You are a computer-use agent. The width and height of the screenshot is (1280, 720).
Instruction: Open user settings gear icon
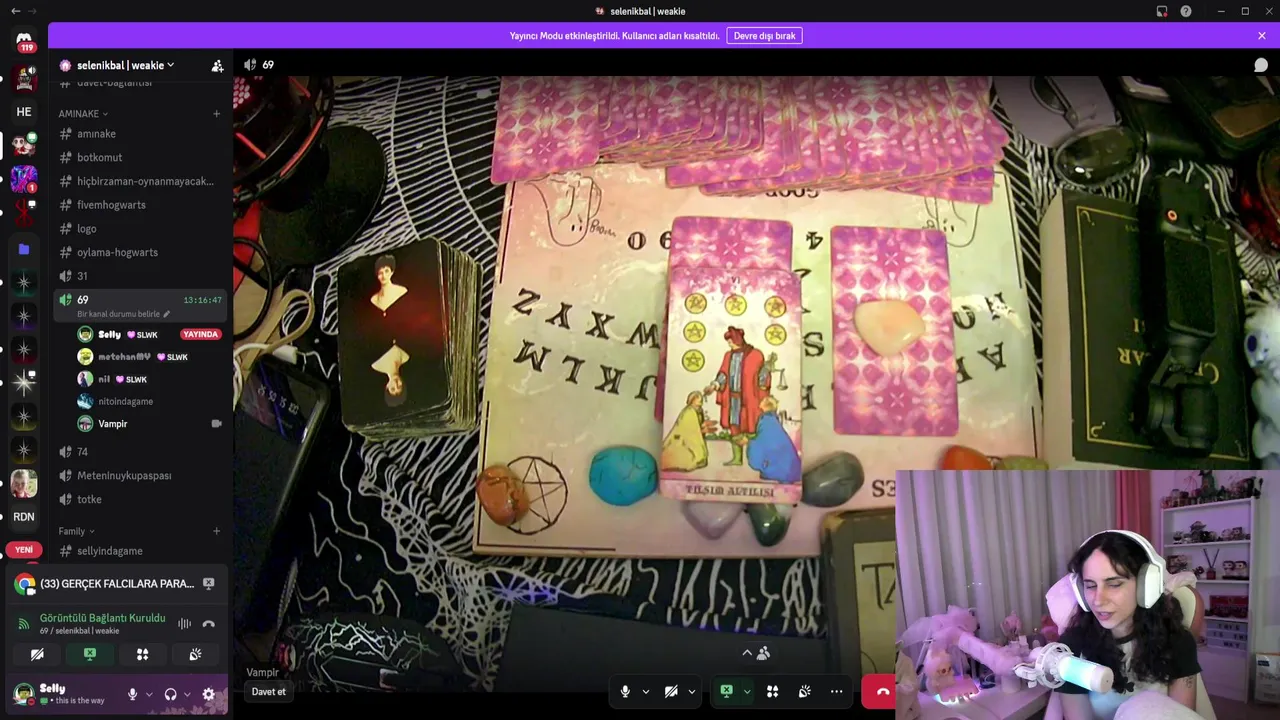208,694
